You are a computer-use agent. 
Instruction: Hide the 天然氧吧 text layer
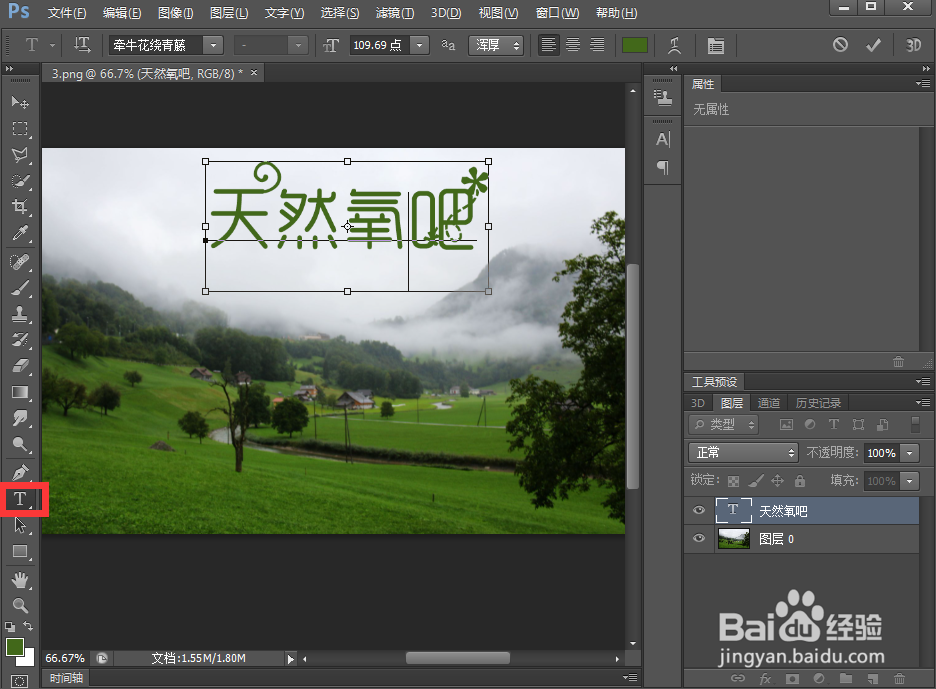pos(698,510)
